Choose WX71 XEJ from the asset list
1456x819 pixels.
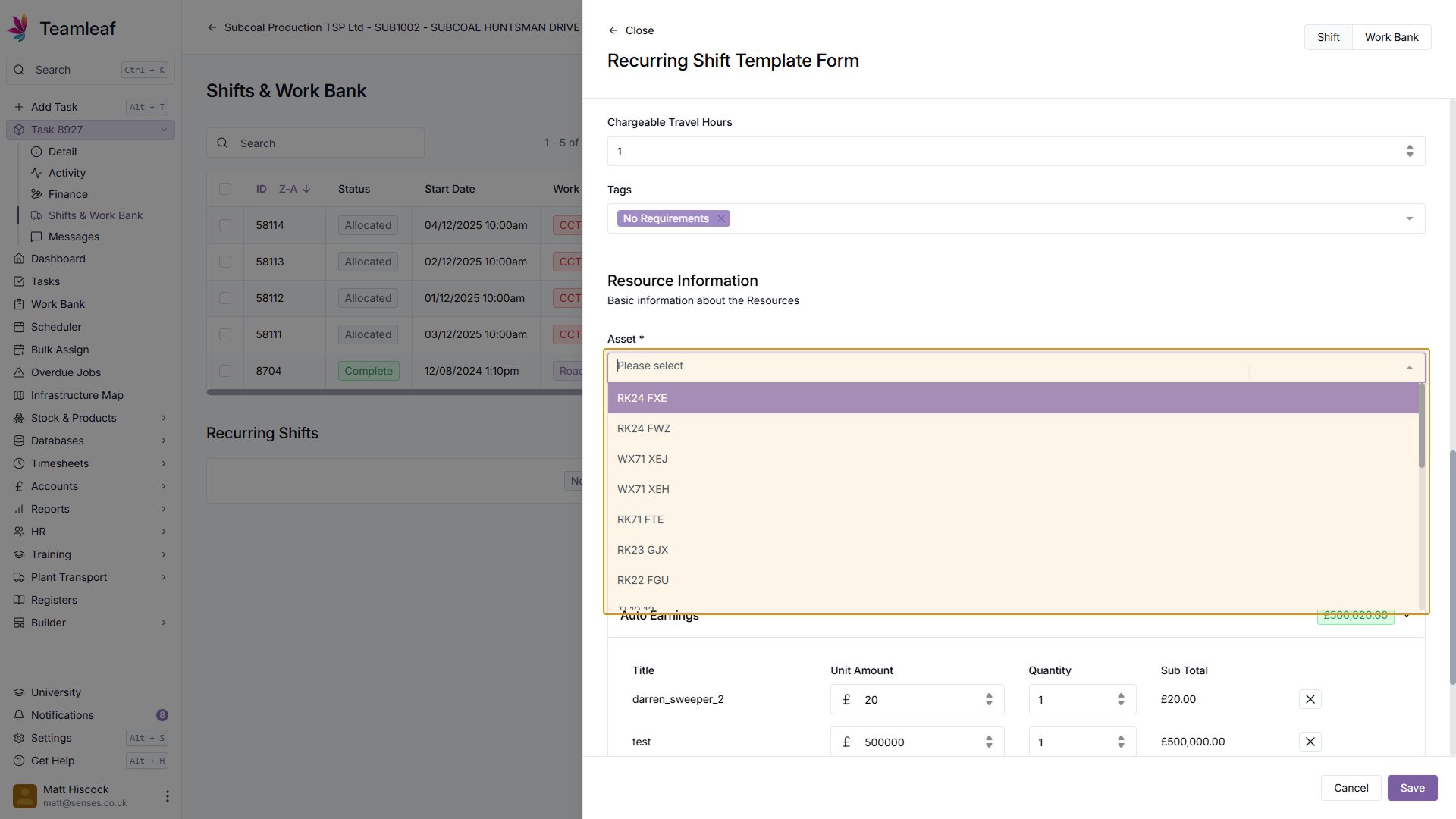[642, 459]
